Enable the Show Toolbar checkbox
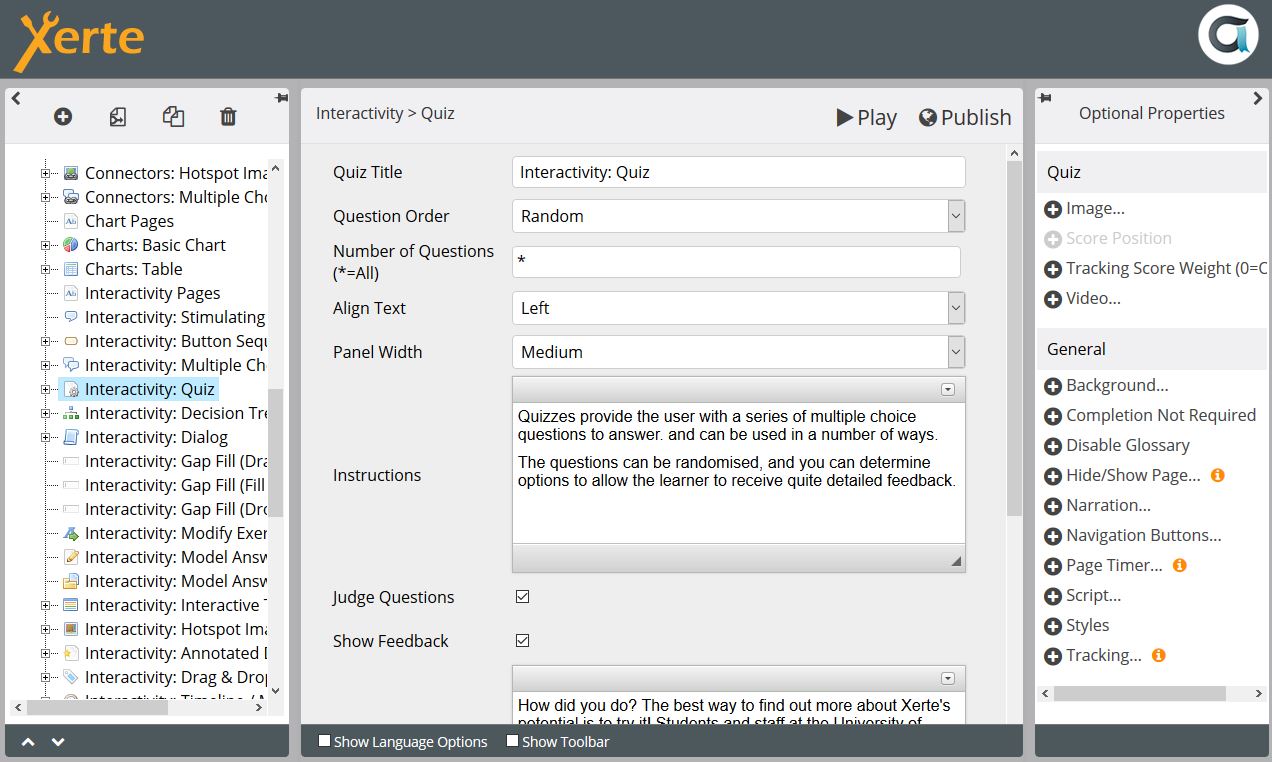This screenshot has height=762, width=1272. coord(512,741)
